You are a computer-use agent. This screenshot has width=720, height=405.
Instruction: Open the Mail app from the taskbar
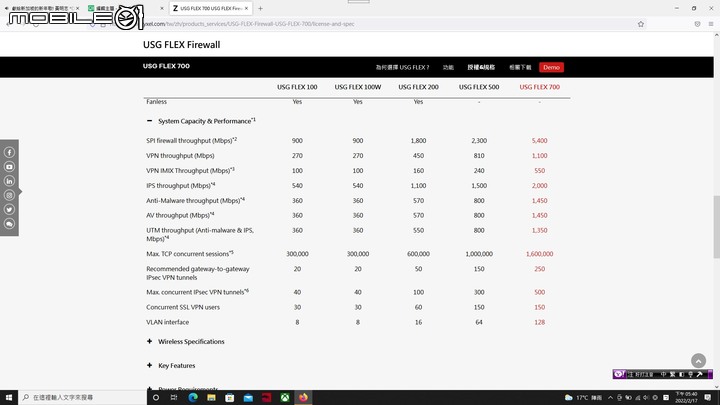(x=248, y=397)
